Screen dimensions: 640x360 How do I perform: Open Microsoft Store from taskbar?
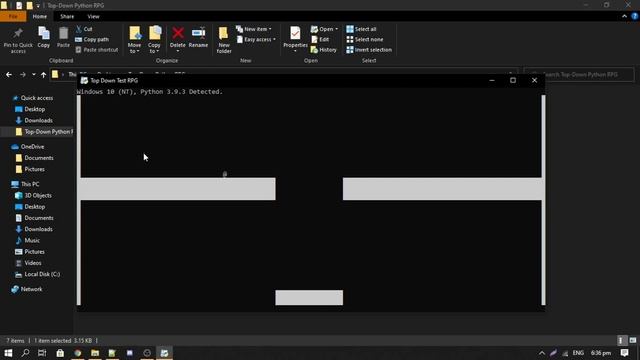(60, 353)
